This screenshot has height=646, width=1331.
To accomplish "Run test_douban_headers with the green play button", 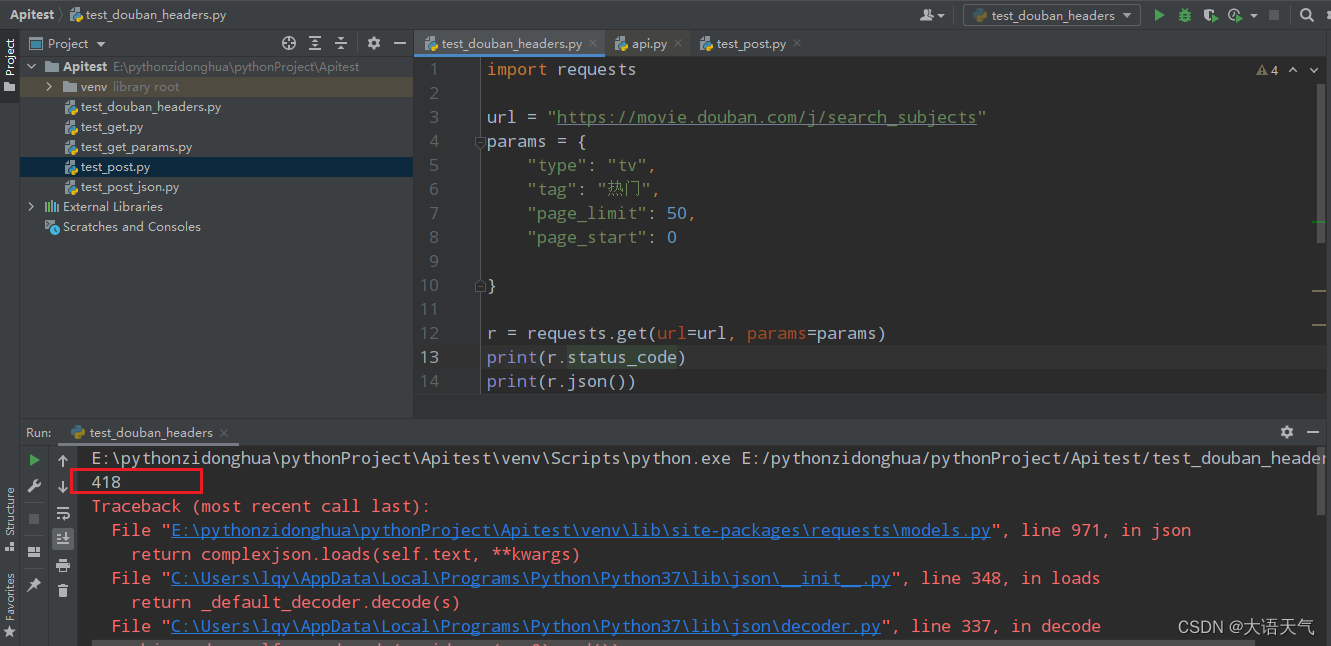I will tap(1159, 15).
